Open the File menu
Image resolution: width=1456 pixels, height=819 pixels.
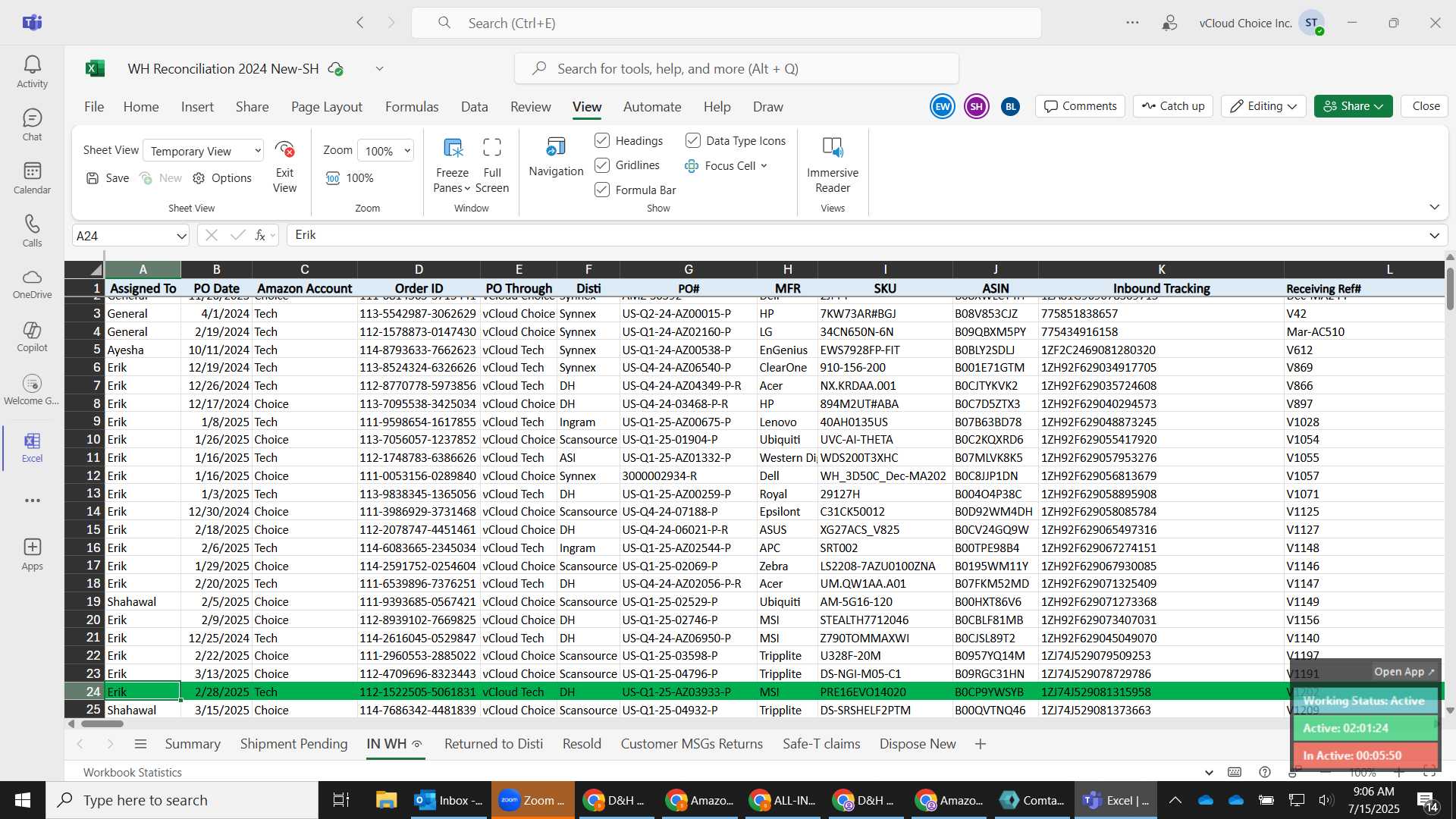pos(94,107)
